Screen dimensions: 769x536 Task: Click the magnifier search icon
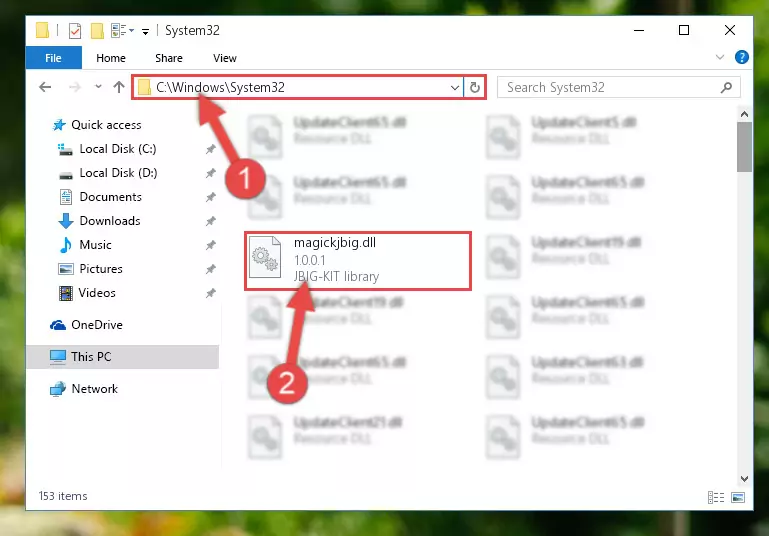click(x=726, y=88)
